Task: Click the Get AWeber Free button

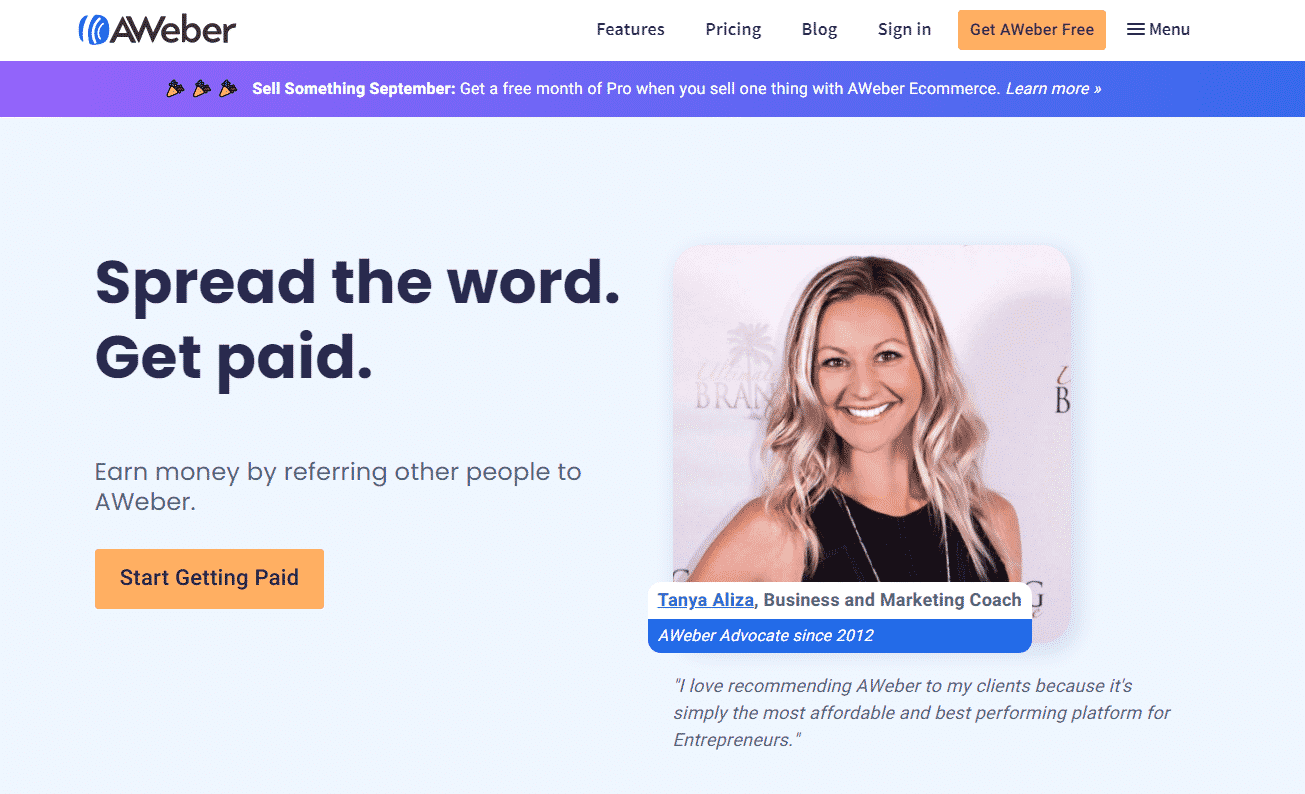Action: point(1032,30)
